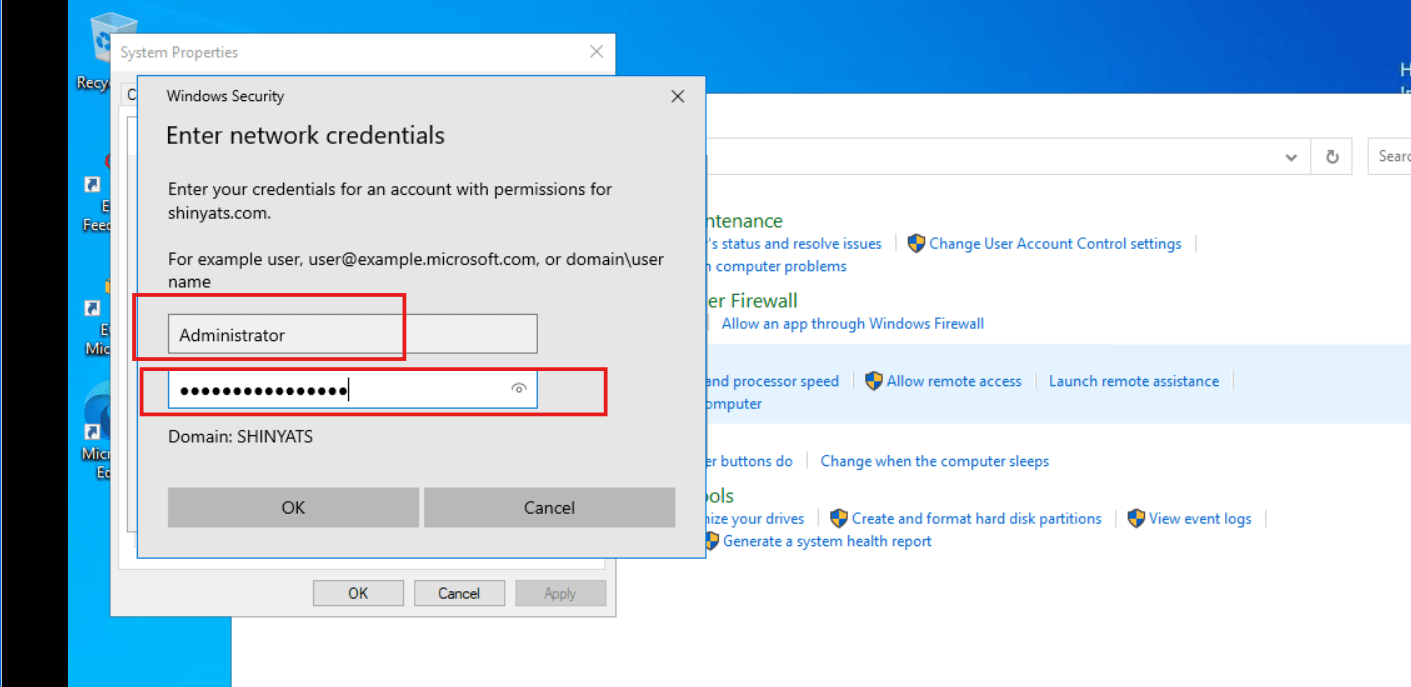Click the 'Domain: SHINYATS' text

click(240, 436)
